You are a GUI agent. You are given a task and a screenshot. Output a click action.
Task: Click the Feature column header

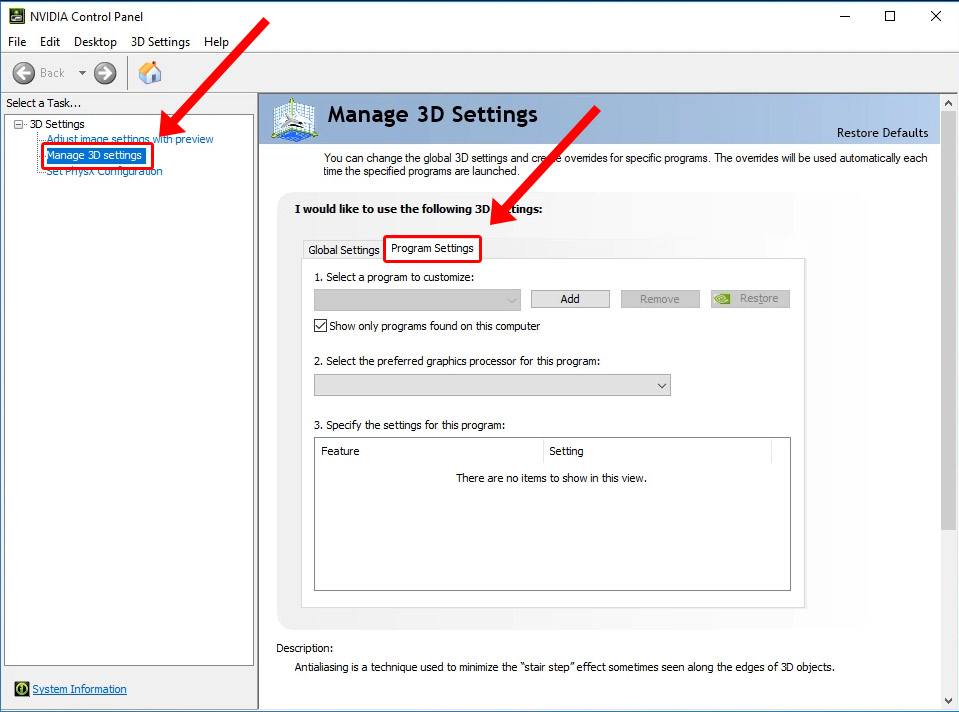click(x=429, y=451)
